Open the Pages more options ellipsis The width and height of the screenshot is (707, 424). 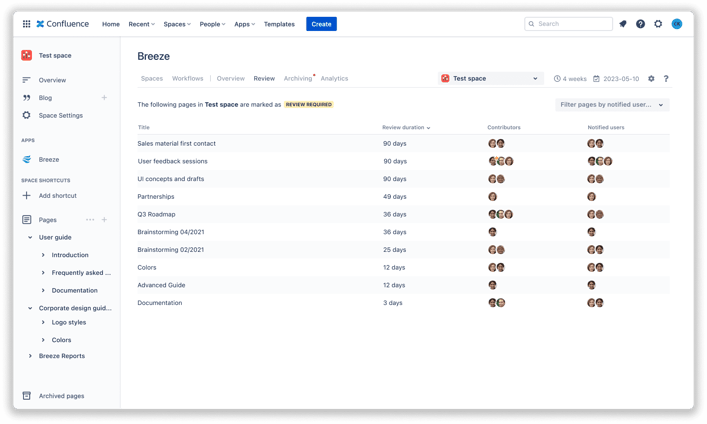point(90,220)
